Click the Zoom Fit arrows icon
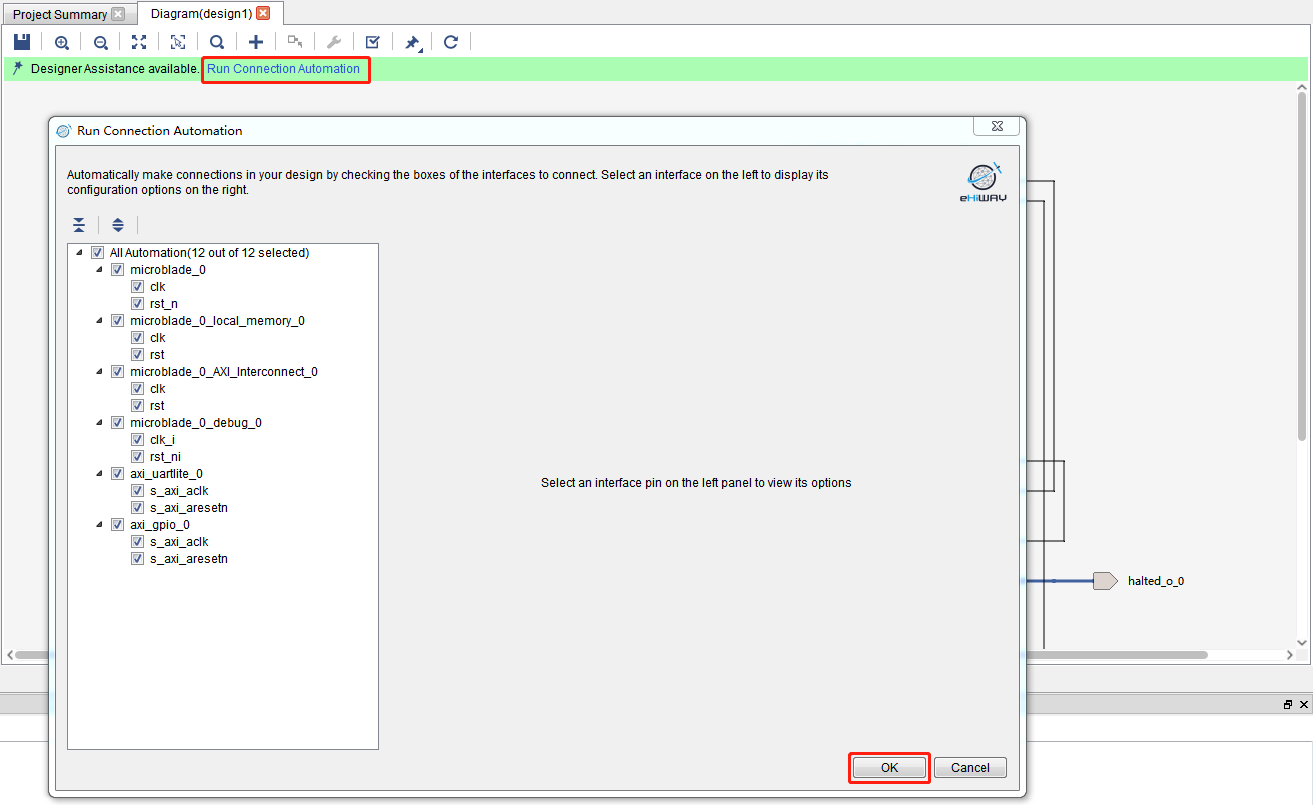 pos(139,42)
